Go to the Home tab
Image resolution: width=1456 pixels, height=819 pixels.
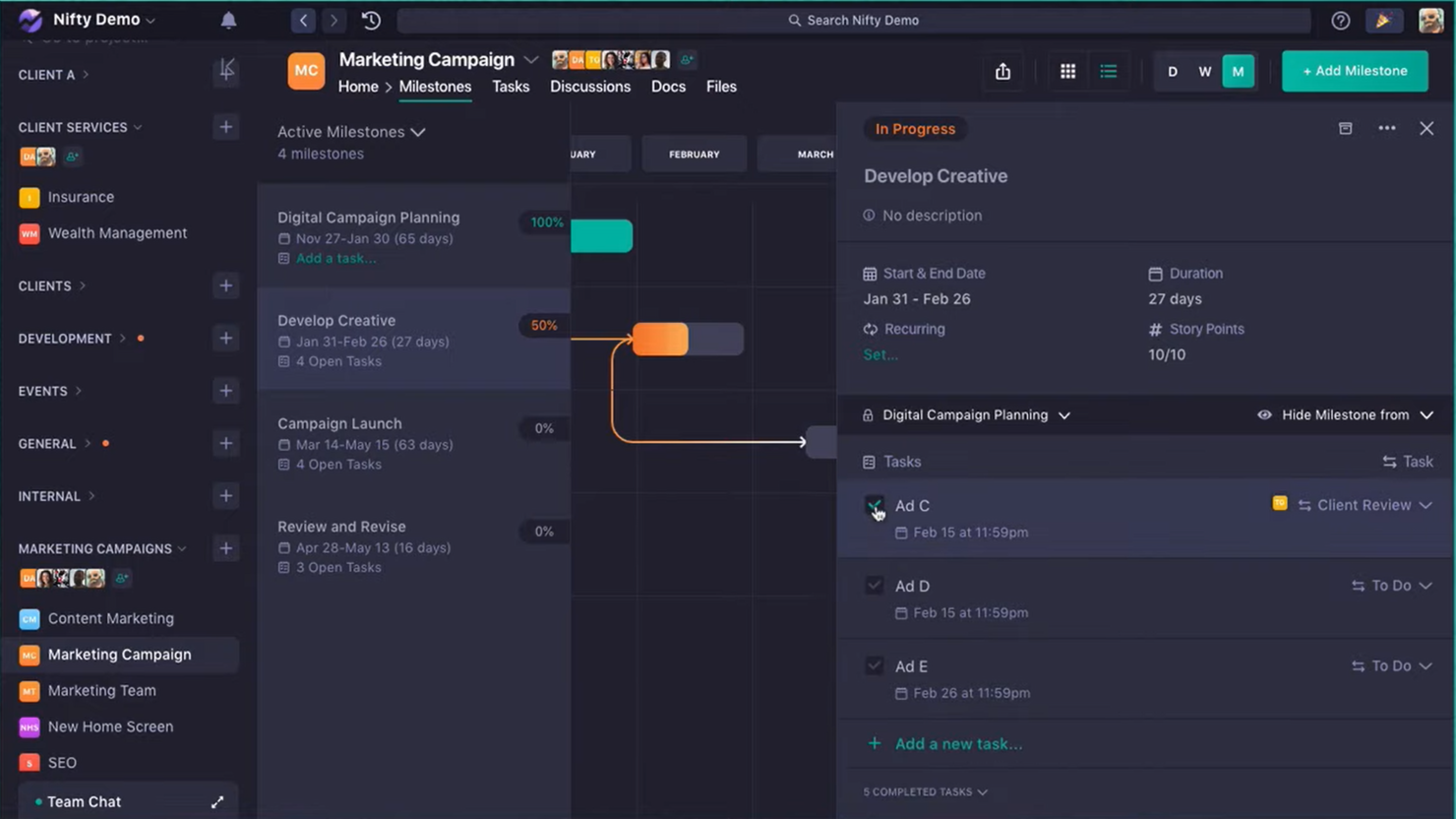(358, 87)
